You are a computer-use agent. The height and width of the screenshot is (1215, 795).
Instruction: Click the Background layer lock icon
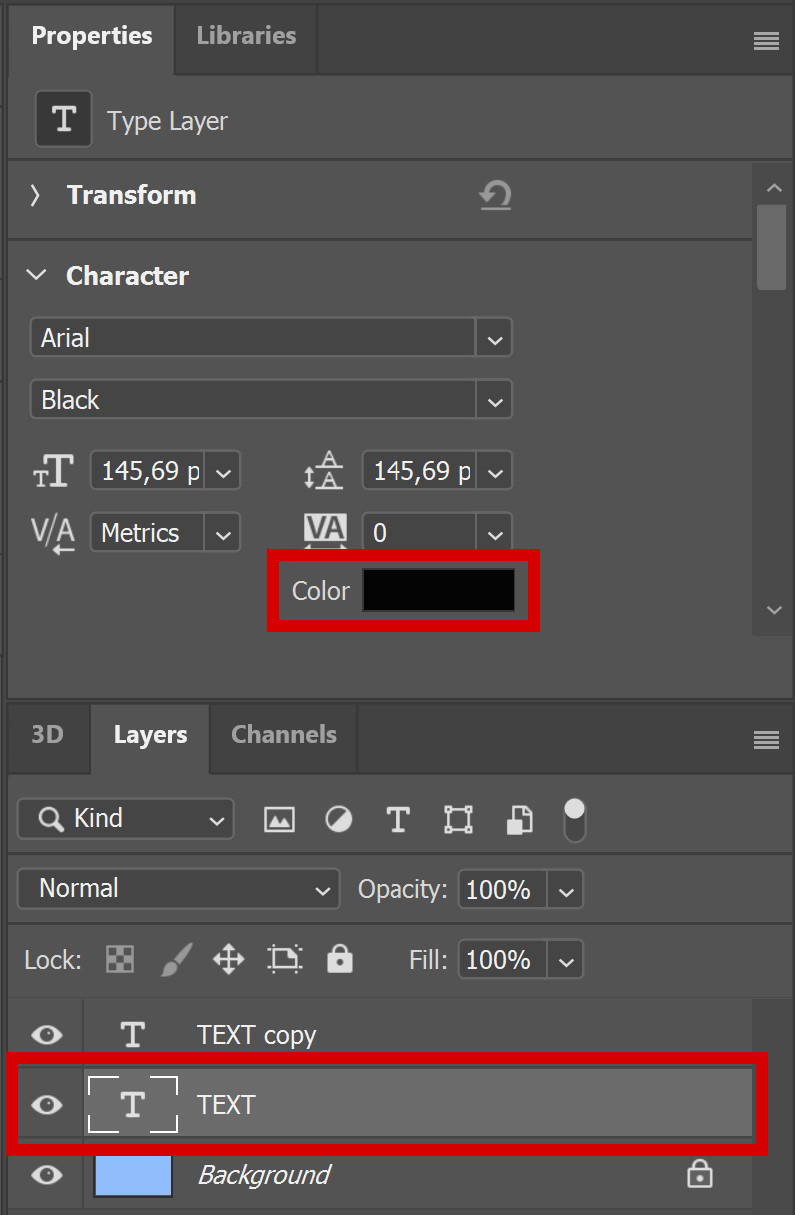point(700,1174)
